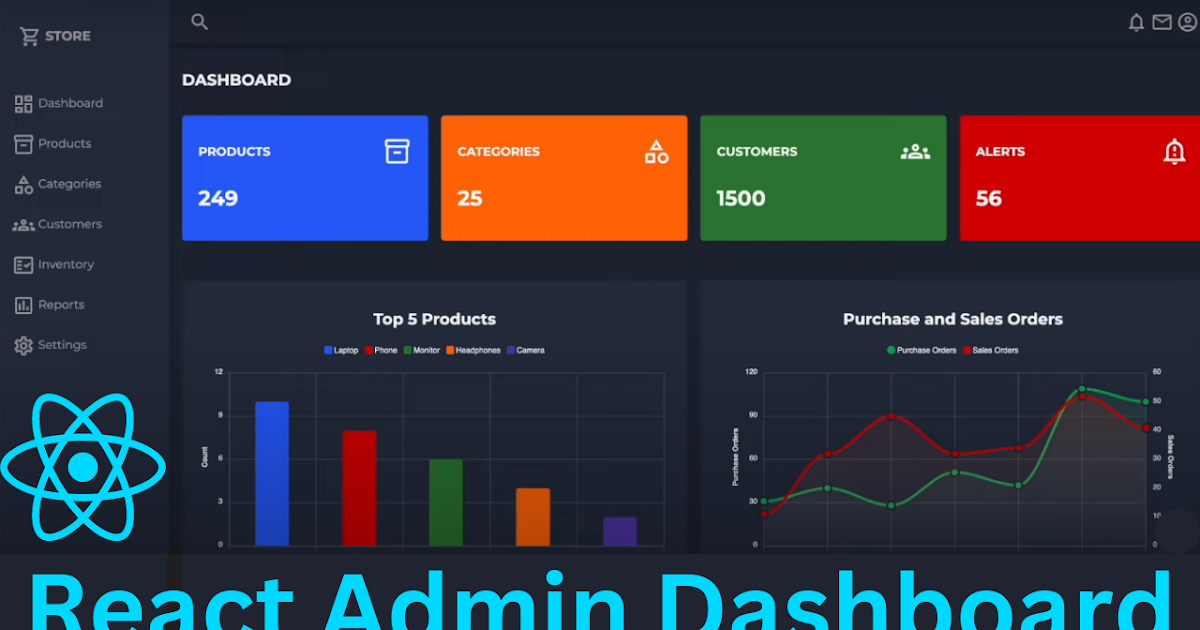
Task: Open the green CUSTOMERS 1500 card
Action: 823,178
